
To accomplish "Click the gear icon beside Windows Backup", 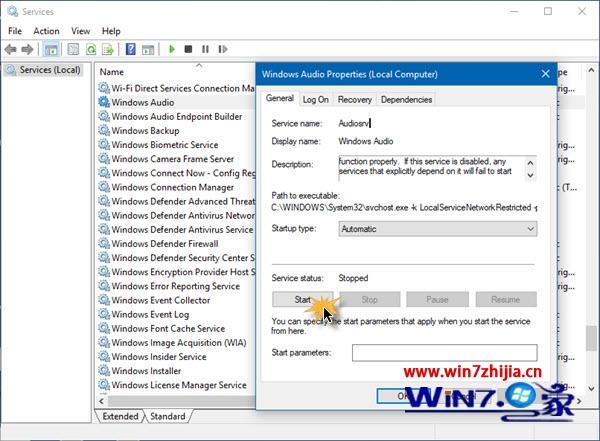I will coord(104,131).
